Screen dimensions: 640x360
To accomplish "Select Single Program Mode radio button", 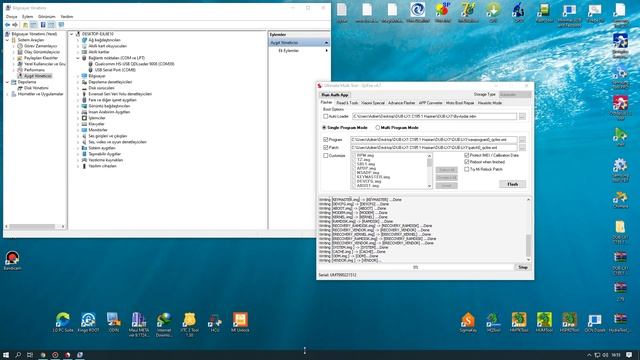I will point(324,127).
